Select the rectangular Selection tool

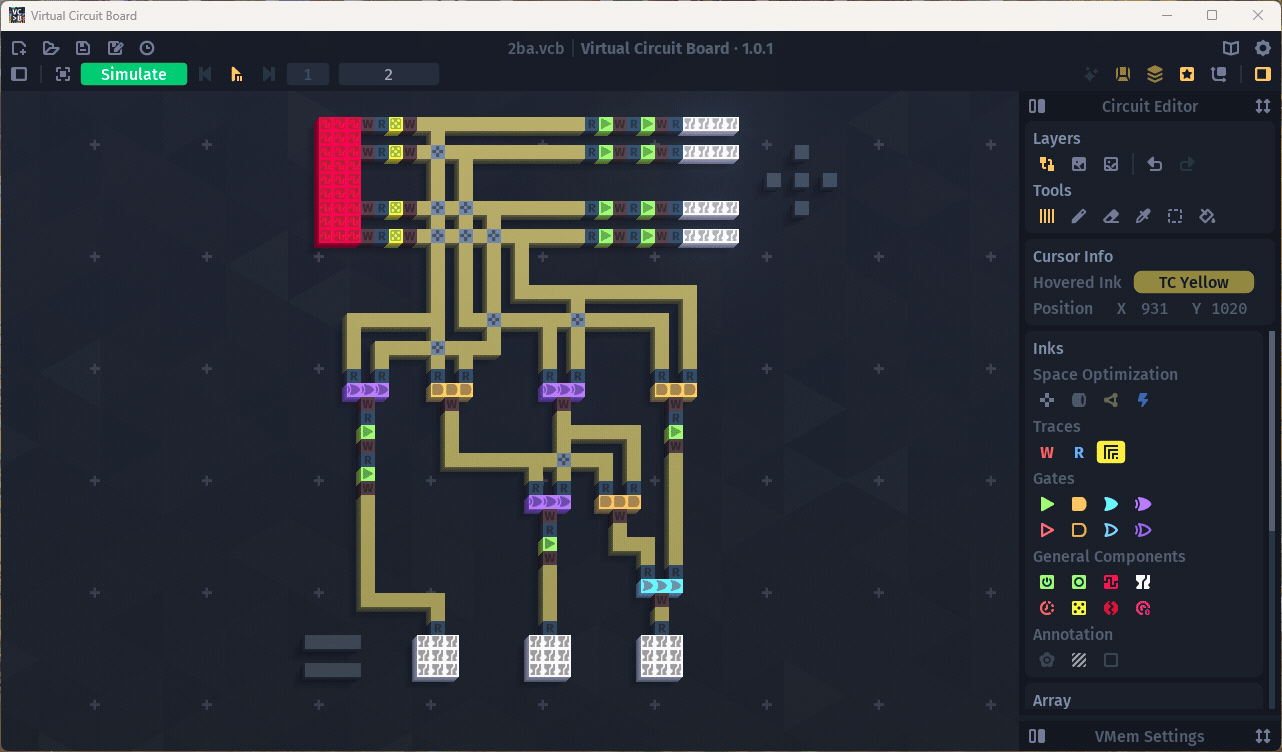tap(1175, 216)
